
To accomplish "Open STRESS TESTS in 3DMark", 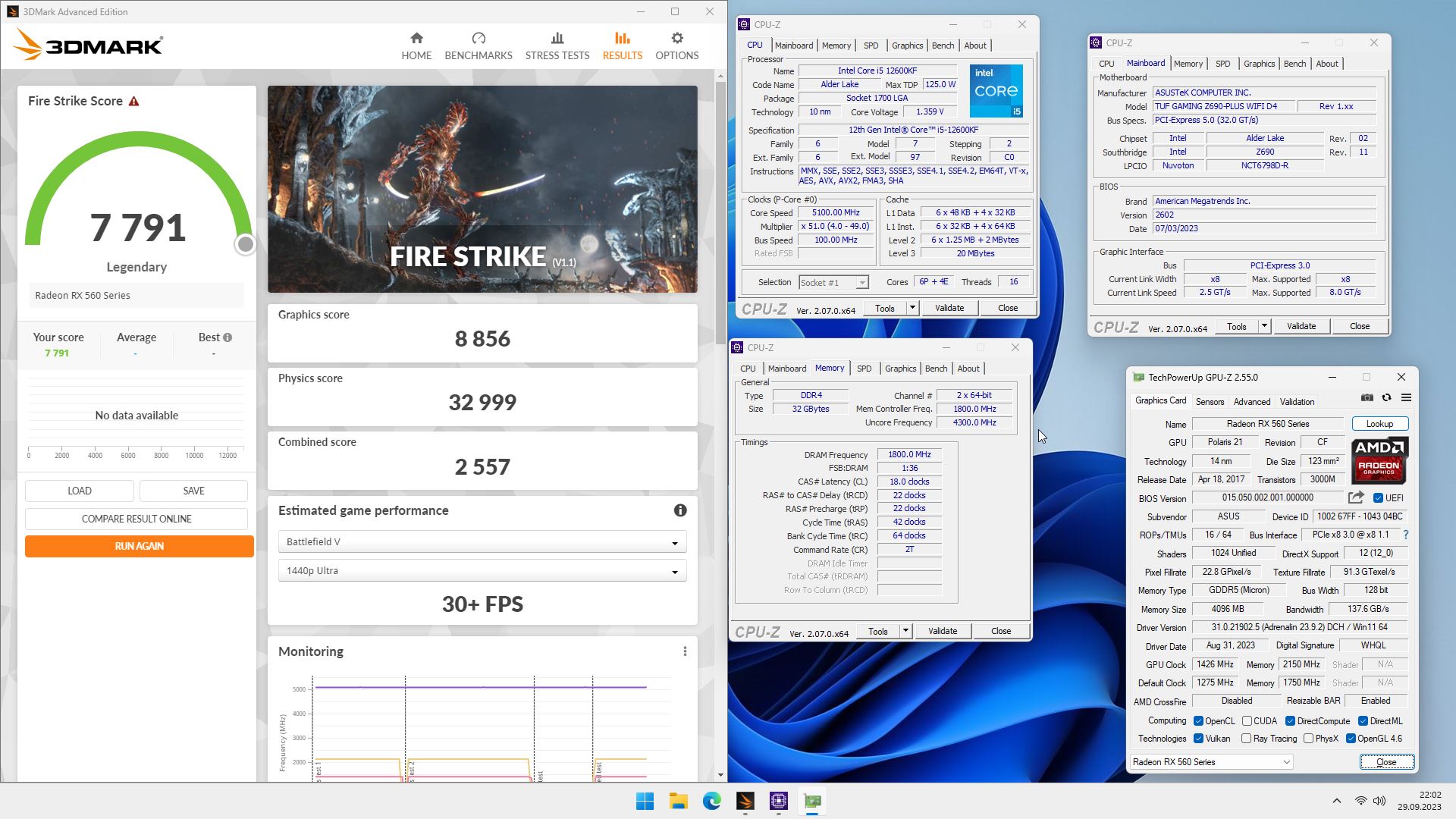I will 557,46.
